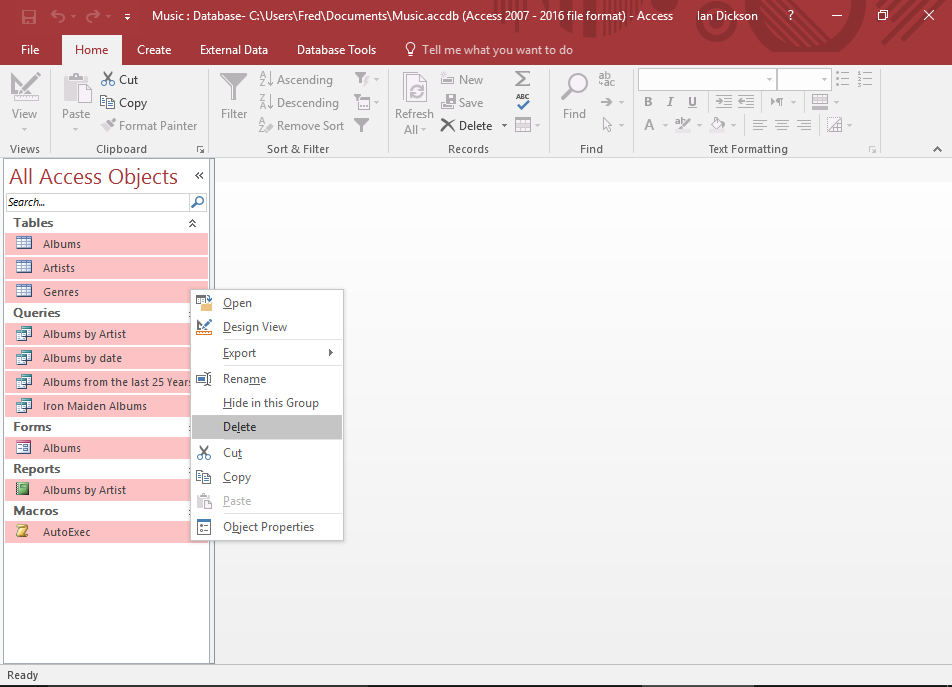Click Cut in the ribbon Clipboard group
This screenshot has width=952, height=687.
point(120,80)
